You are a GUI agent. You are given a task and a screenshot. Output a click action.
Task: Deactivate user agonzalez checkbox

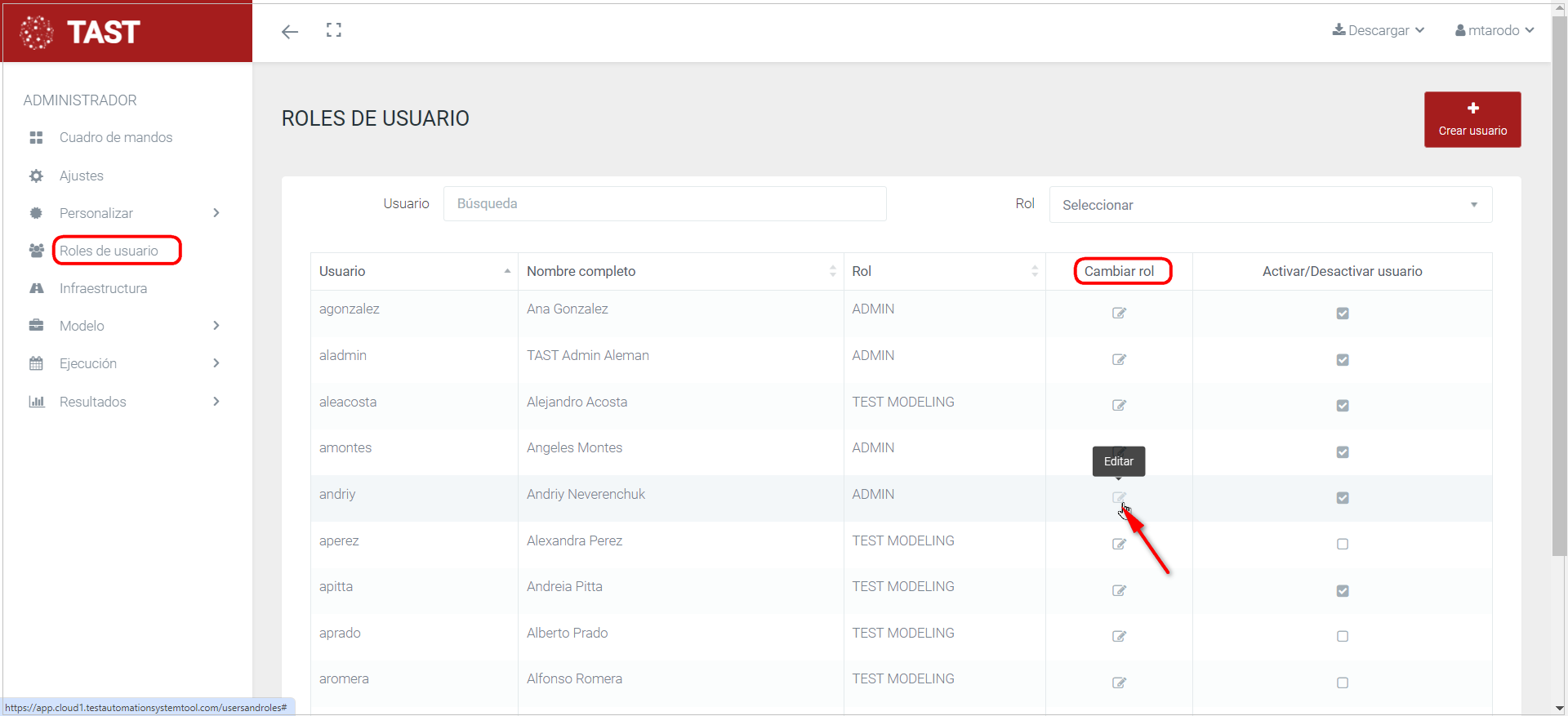(x=1342, y=314)
